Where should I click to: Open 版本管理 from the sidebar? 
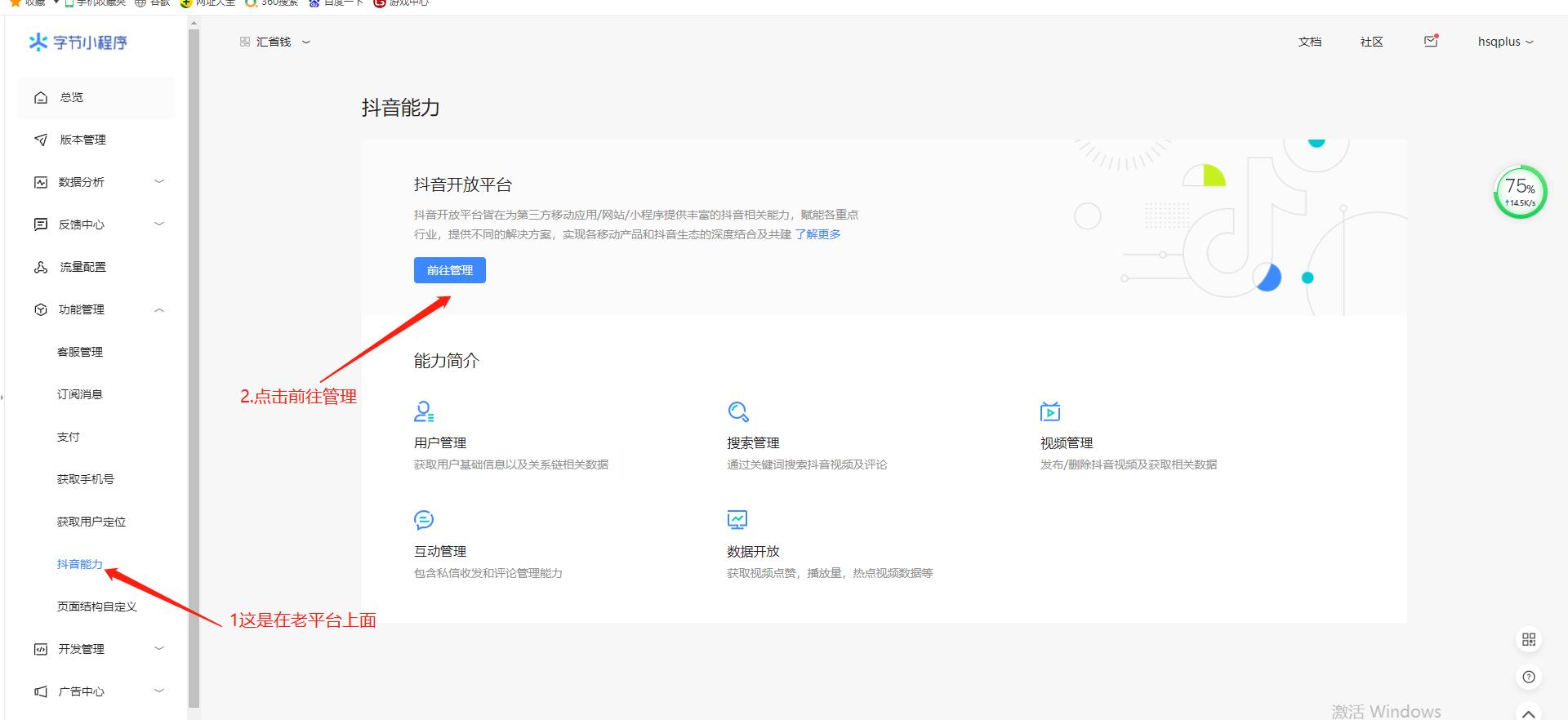pyautogui.click(x=82, y=140)
